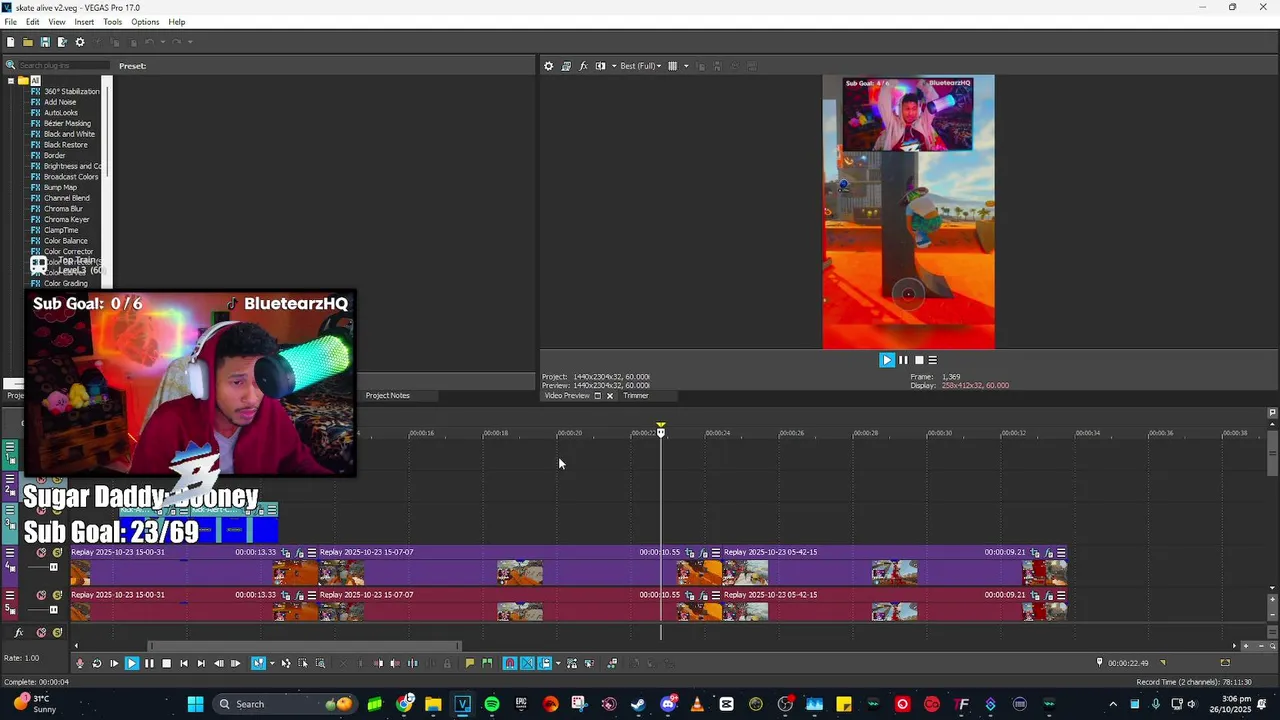The width and height of the screenshot is (1280, 720).
Task: Click the Overlays grid icon in preview
Action: (673, 66)
